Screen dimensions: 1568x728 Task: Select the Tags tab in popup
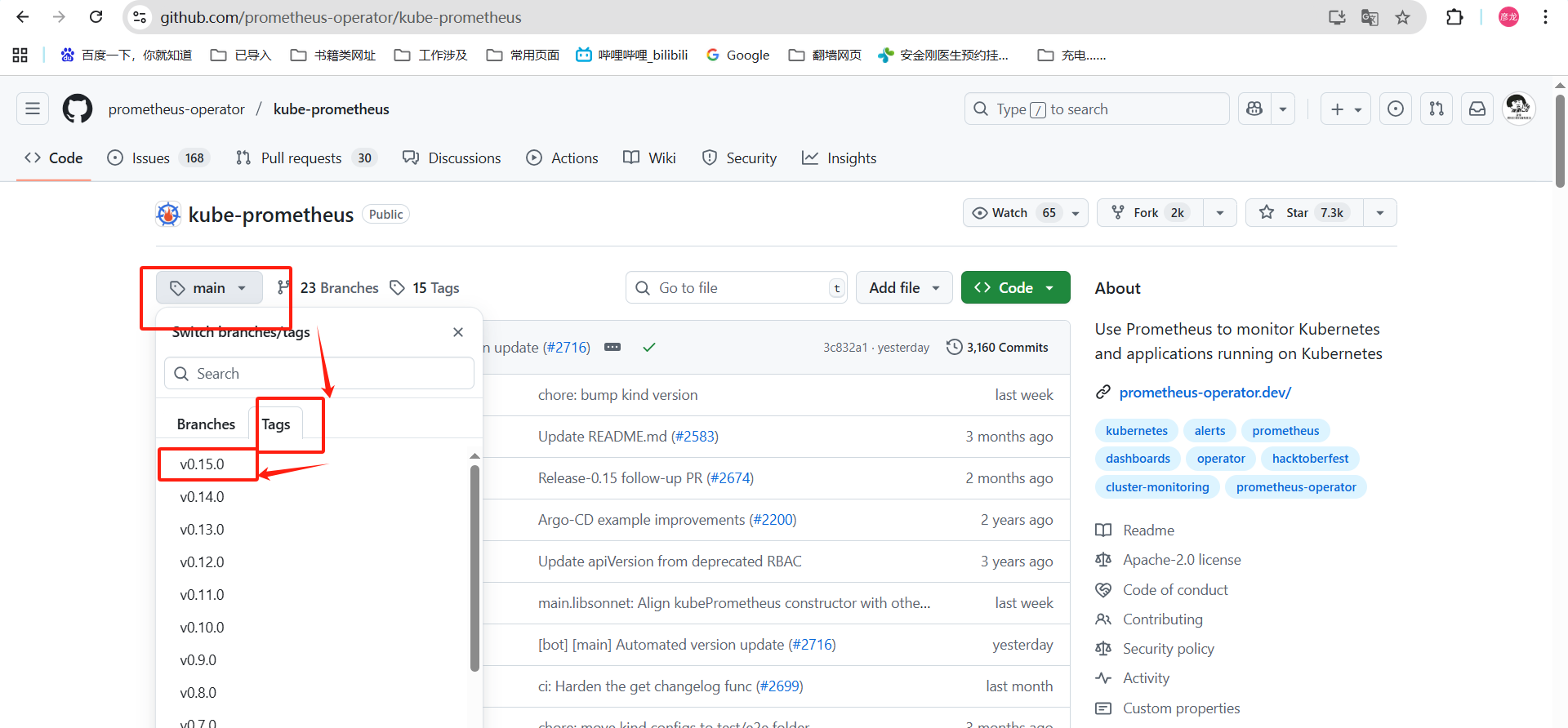[276, 424]
